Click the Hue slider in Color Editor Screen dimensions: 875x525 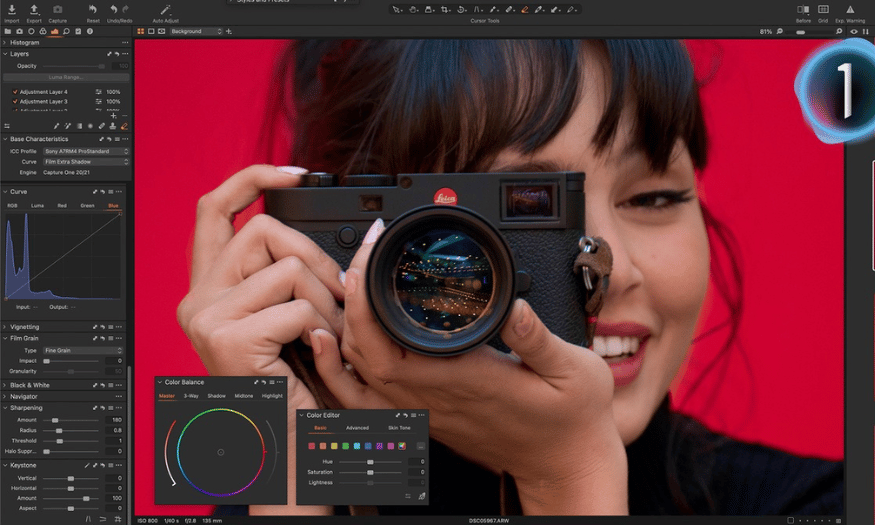pos(371,462)
